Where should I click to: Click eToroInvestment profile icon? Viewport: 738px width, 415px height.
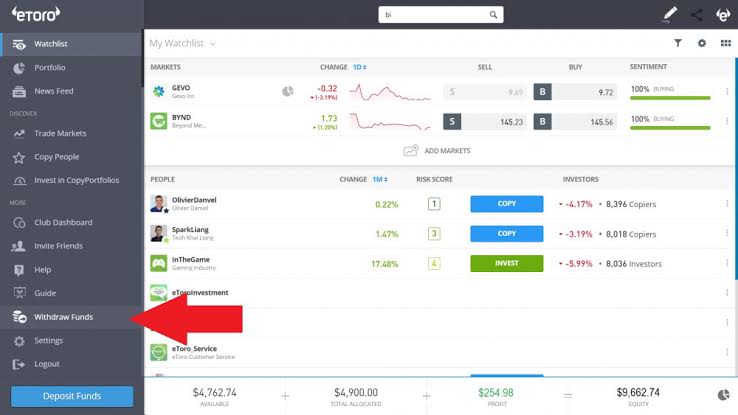(x=159, y=293)
